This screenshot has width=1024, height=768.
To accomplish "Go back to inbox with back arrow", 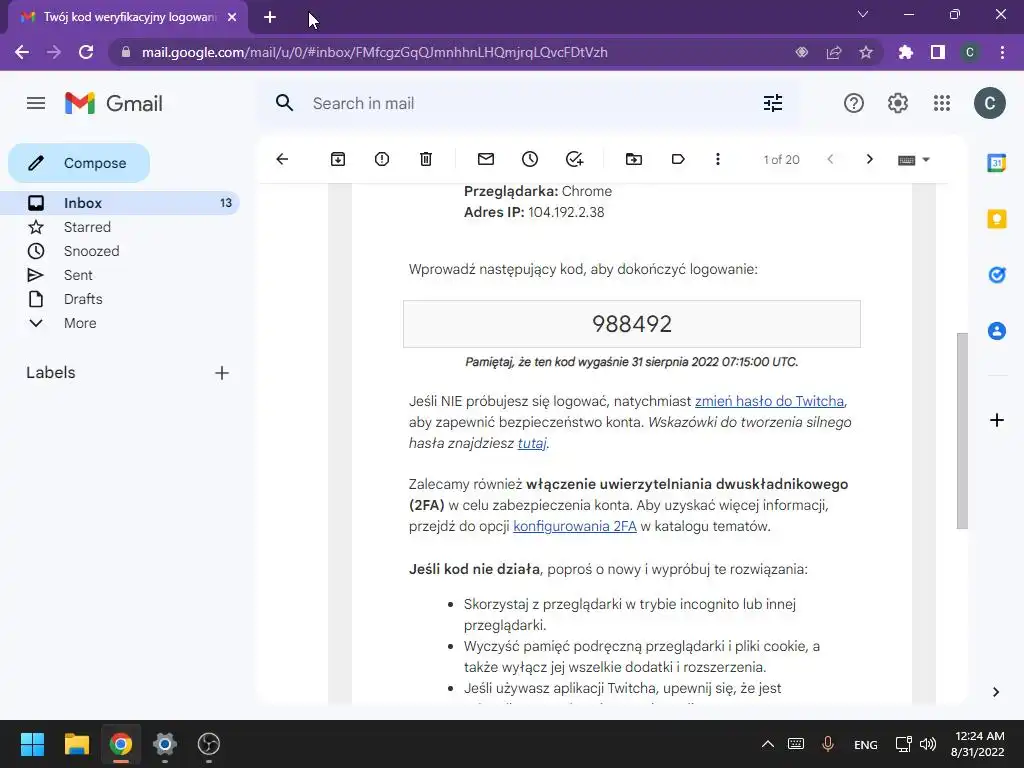I will [282, 159].
